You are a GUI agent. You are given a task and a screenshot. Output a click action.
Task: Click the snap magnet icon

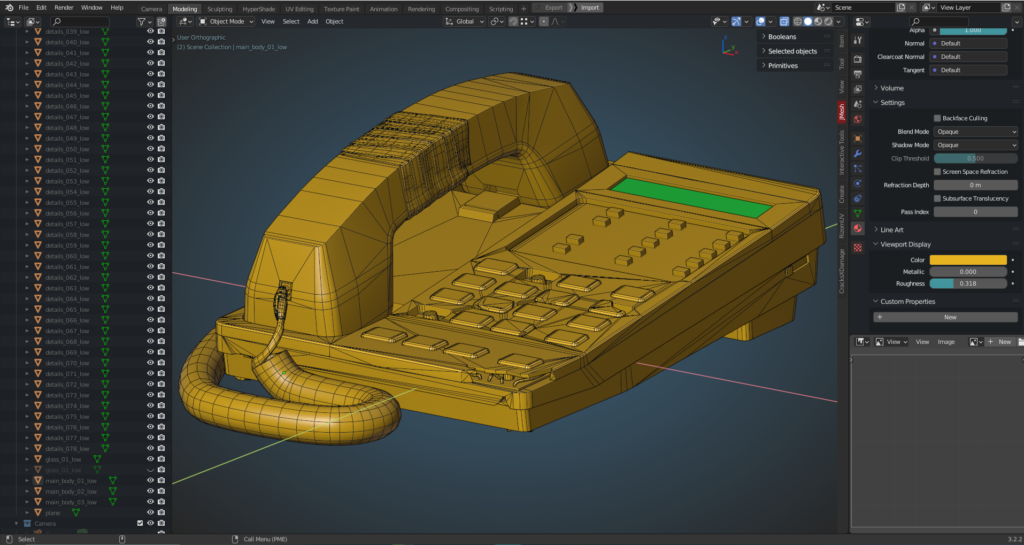click(x=513, y=22)
